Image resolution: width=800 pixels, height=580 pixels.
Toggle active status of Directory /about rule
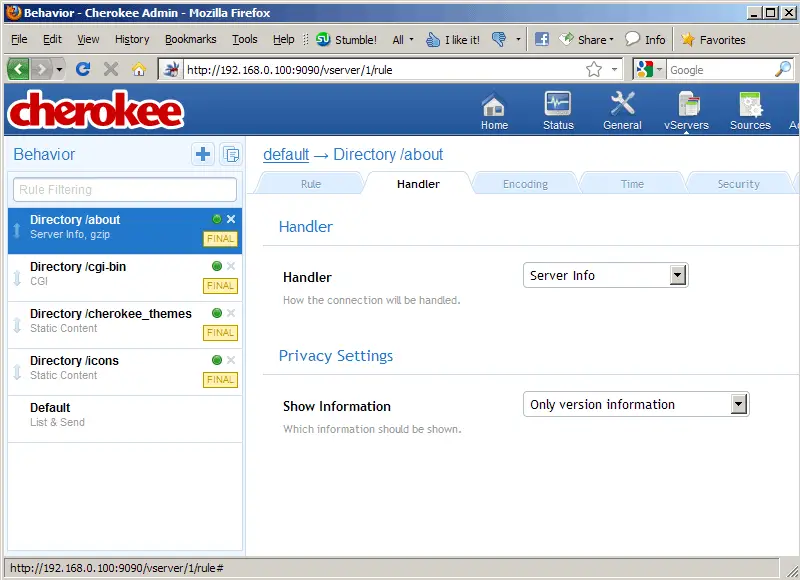tap(217, 219)
